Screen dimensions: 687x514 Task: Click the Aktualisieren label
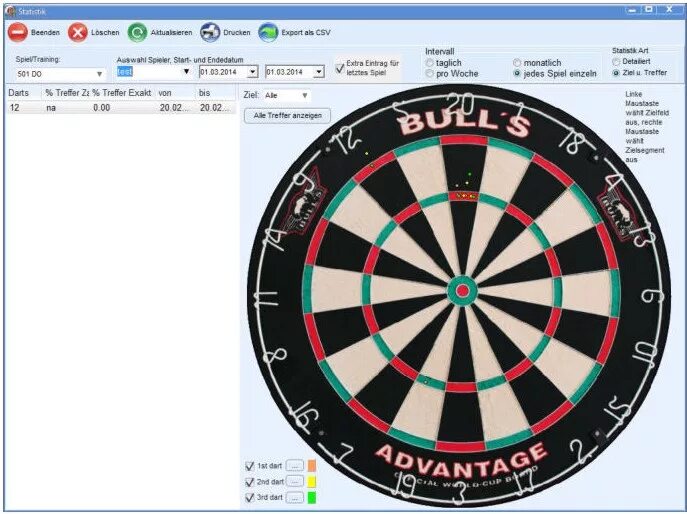[x=171, y=32]
